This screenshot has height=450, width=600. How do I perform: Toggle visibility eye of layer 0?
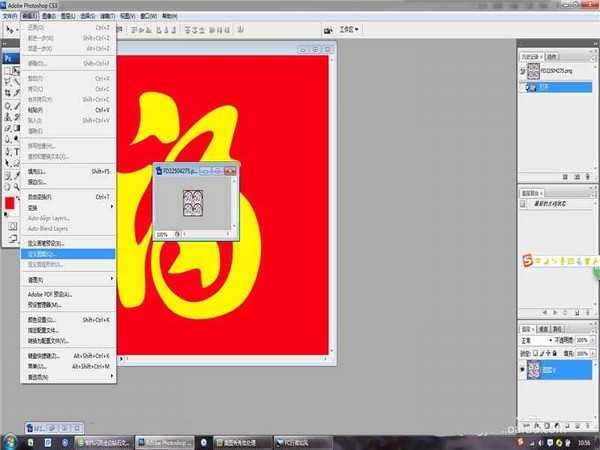(x=524, y=369)
